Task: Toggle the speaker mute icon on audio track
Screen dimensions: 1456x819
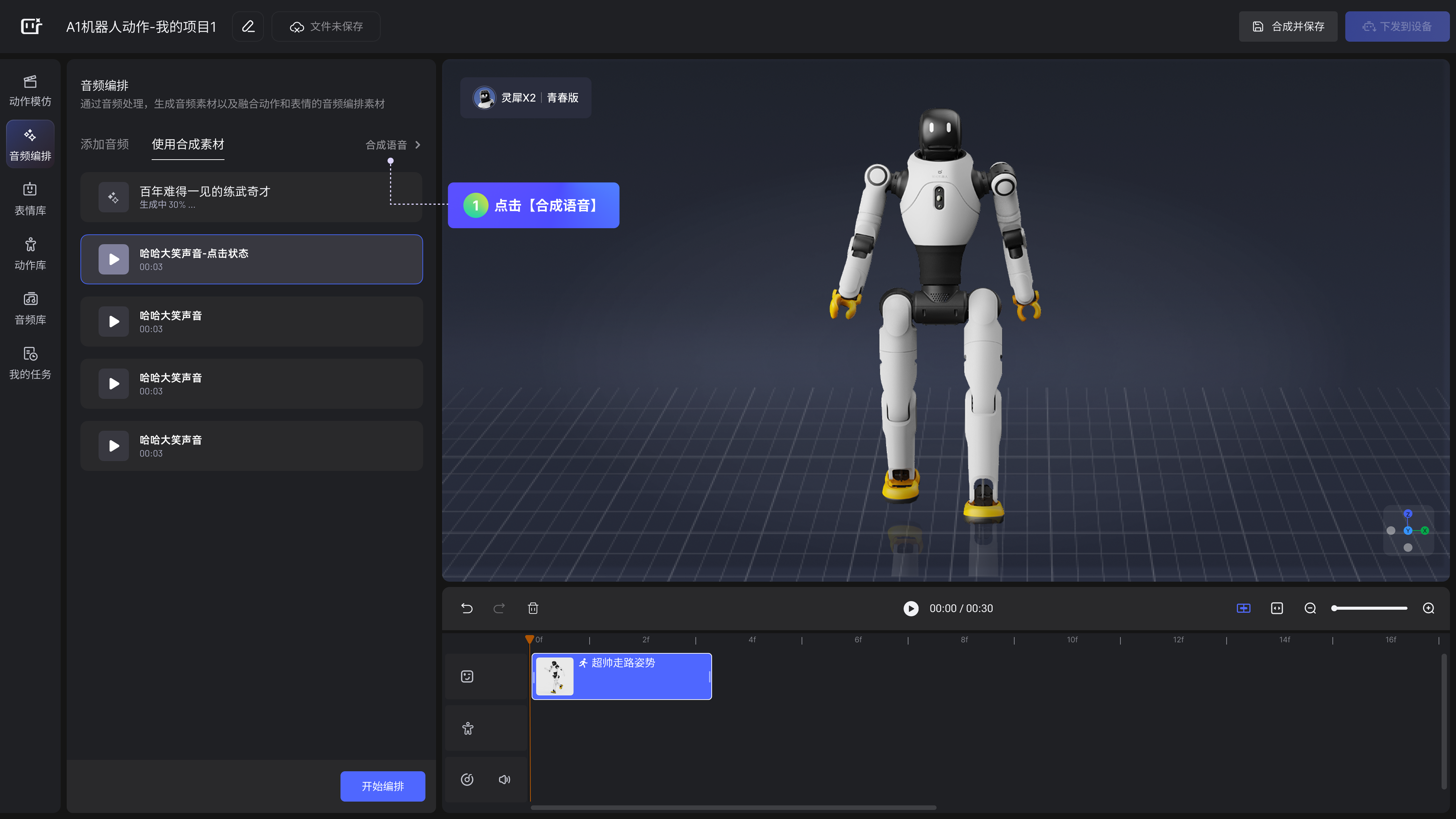Action: [x=504, y=780]
